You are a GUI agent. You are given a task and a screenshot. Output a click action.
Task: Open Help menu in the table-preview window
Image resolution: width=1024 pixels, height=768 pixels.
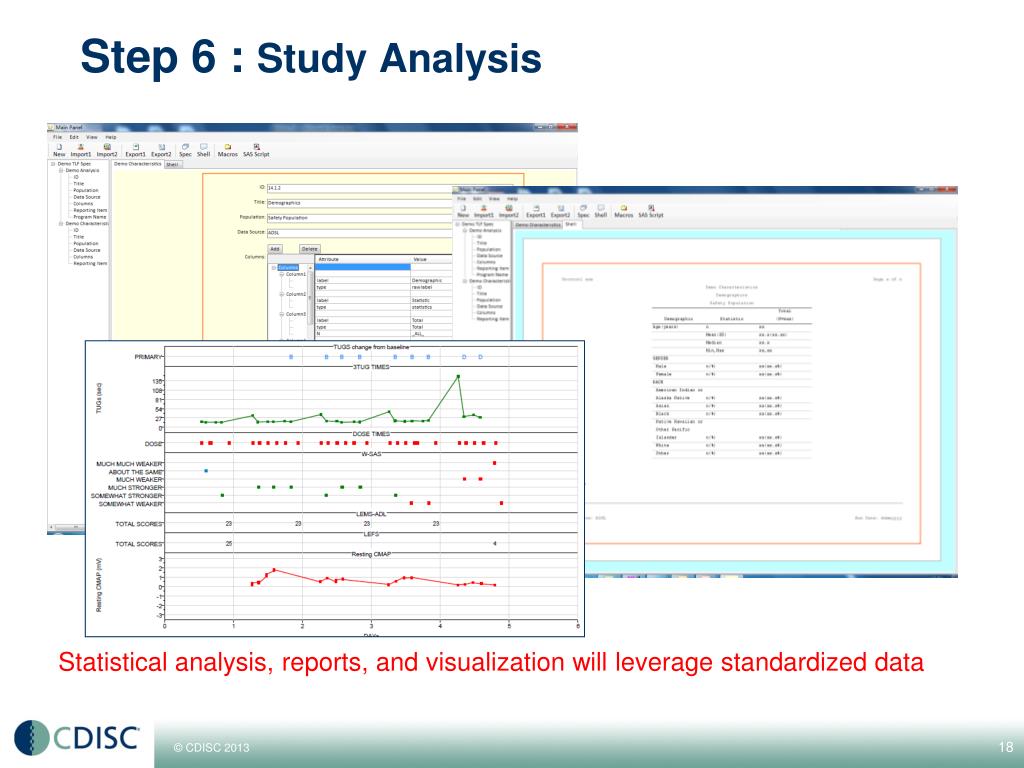pos(513,199)
